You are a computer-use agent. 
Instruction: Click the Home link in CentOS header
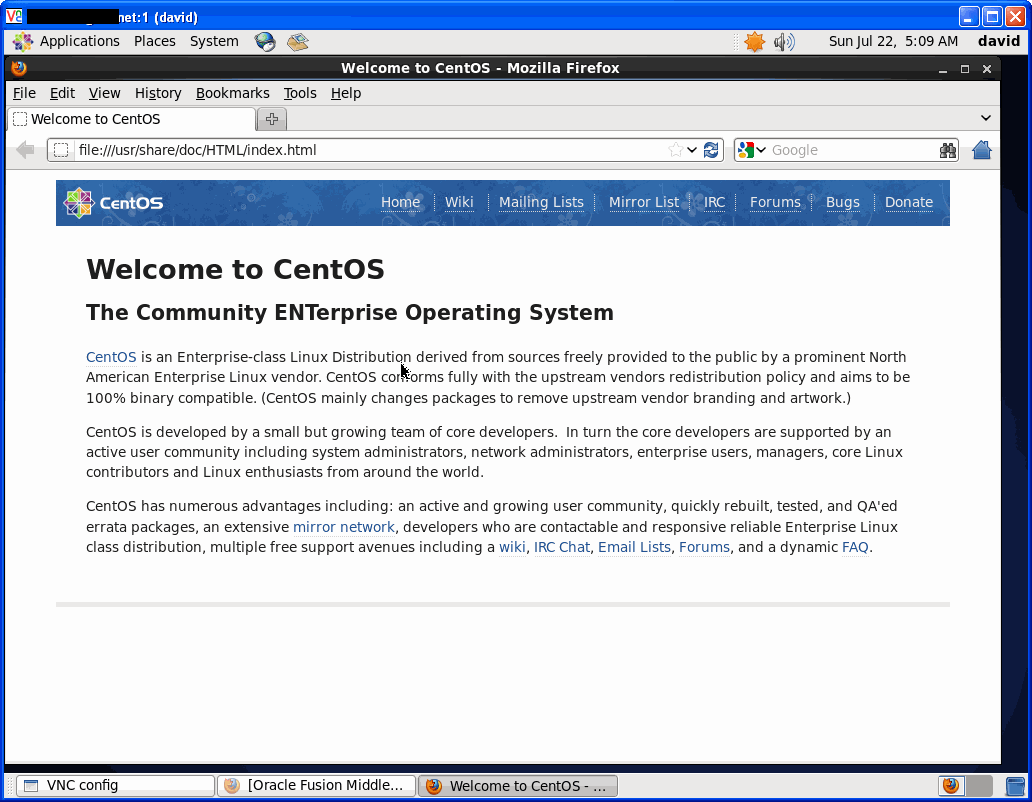pyautogui.click(x=400, y=203)
